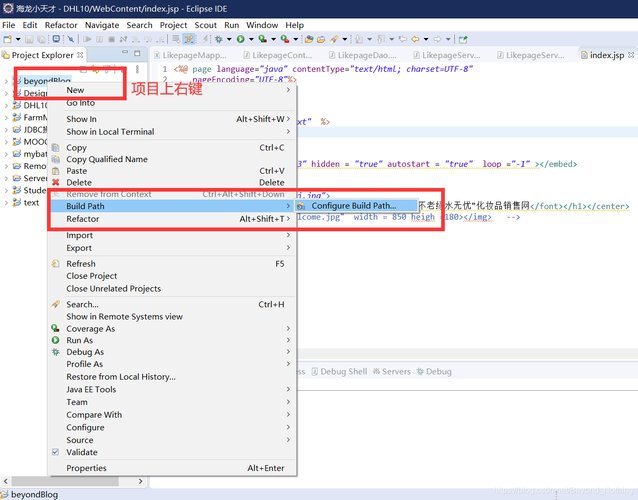Viewport: 638px width, 500px height.
Task: Open the Servers view tab
Action: 392,371
